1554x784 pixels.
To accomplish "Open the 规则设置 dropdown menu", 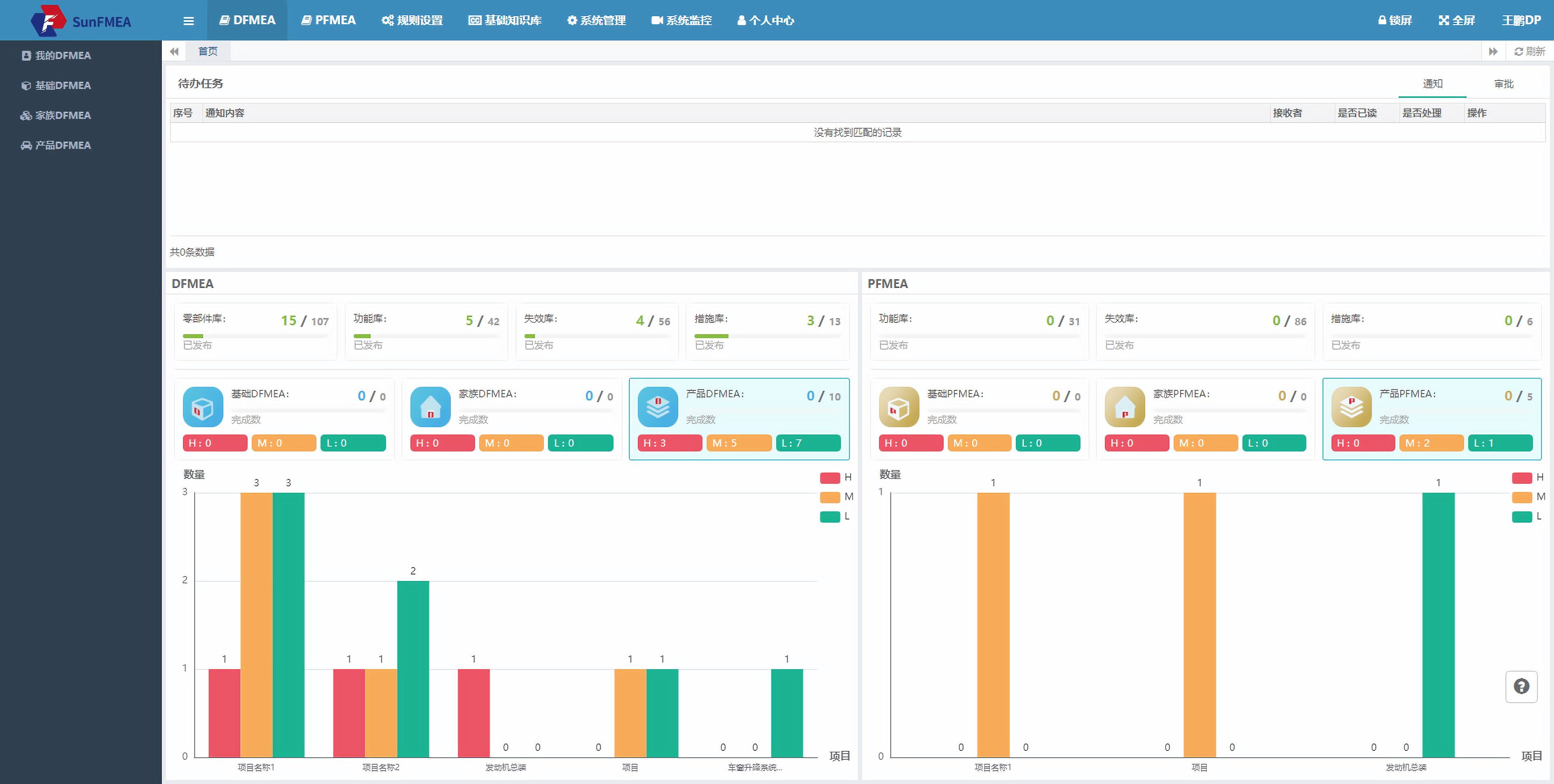I will point(412,21).
